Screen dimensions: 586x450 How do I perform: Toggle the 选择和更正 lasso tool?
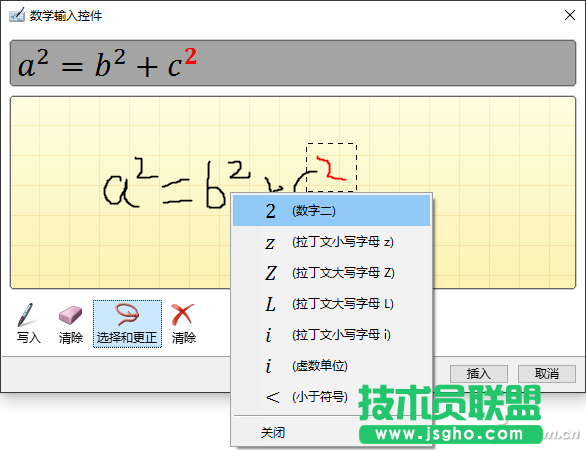127,324
